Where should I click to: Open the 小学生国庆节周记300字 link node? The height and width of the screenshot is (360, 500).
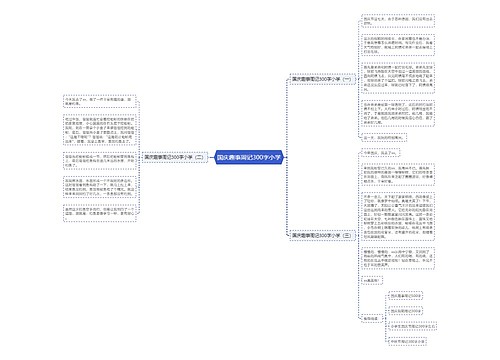coord(413,326)
